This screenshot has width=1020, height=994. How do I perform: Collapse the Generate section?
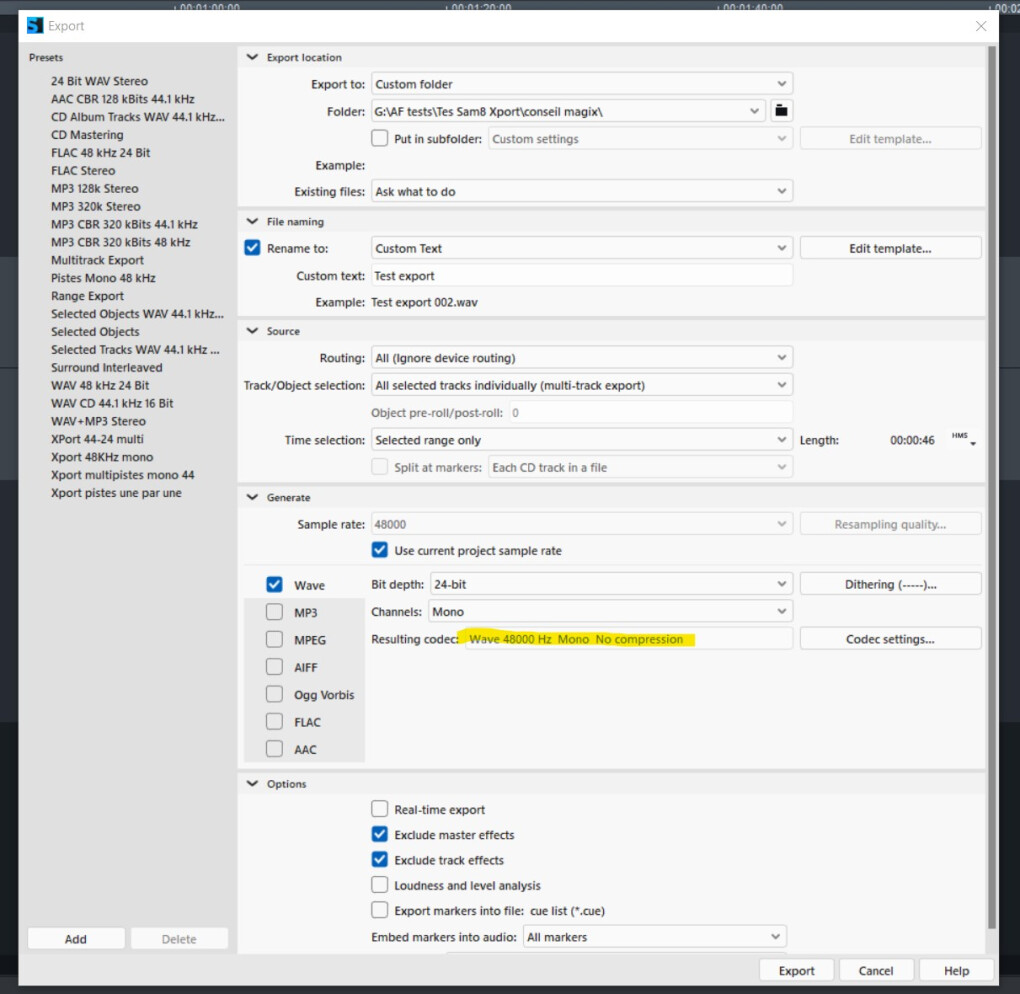(x=252, y=497)
